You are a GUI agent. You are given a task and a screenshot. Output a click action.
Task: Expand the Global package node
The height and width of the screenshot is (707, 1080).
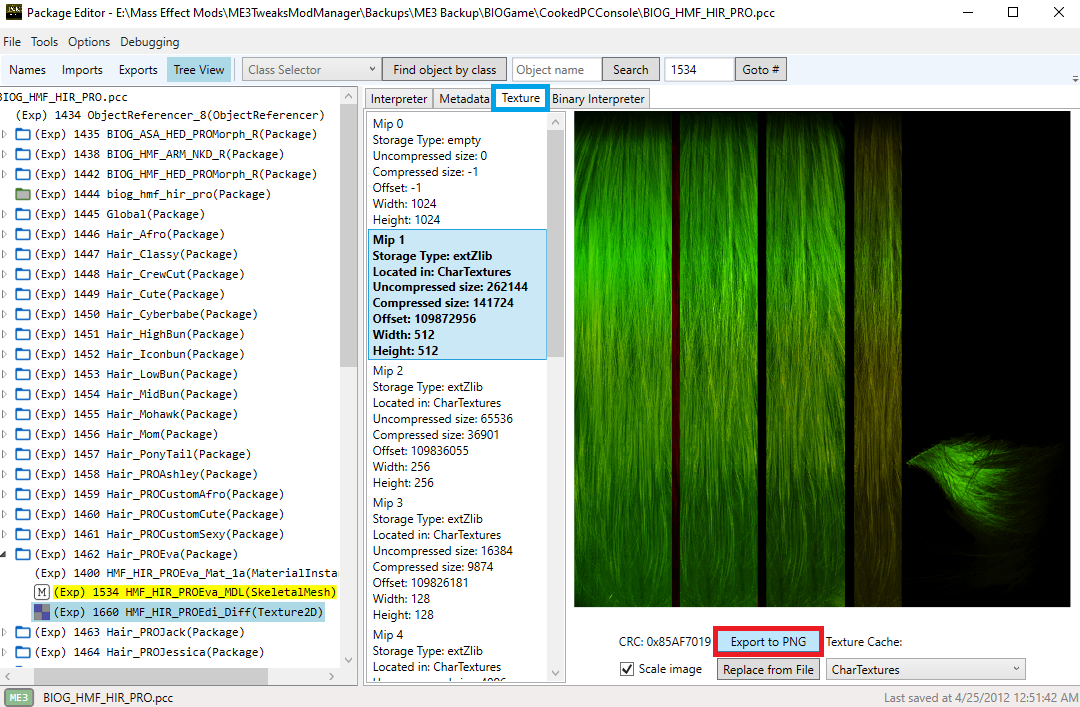[x=4, y=214]
